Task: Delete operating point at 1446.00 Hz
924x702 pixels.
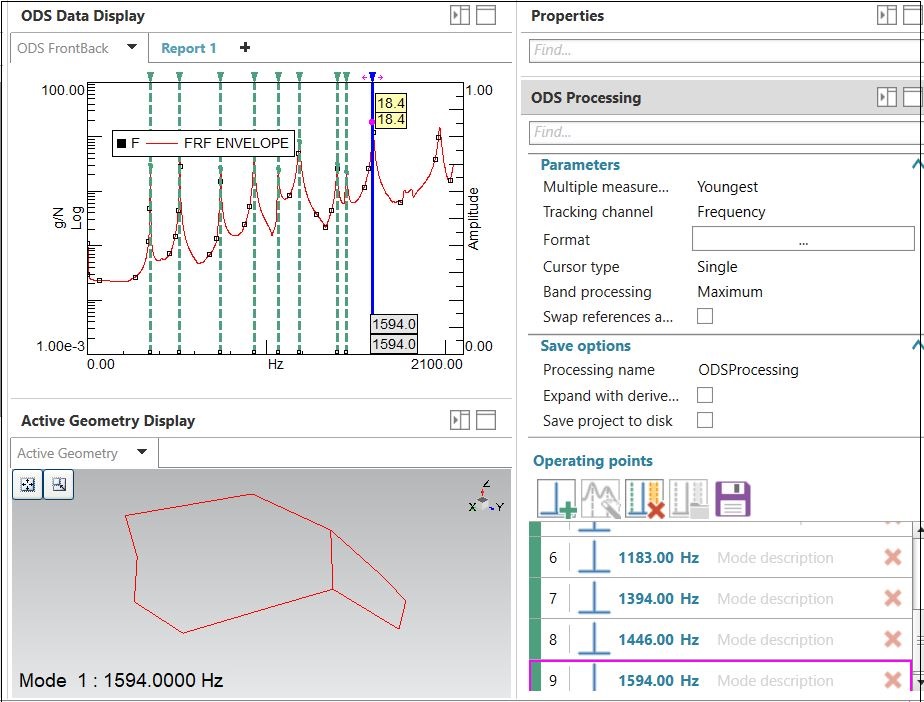Action: coord(891,639)
